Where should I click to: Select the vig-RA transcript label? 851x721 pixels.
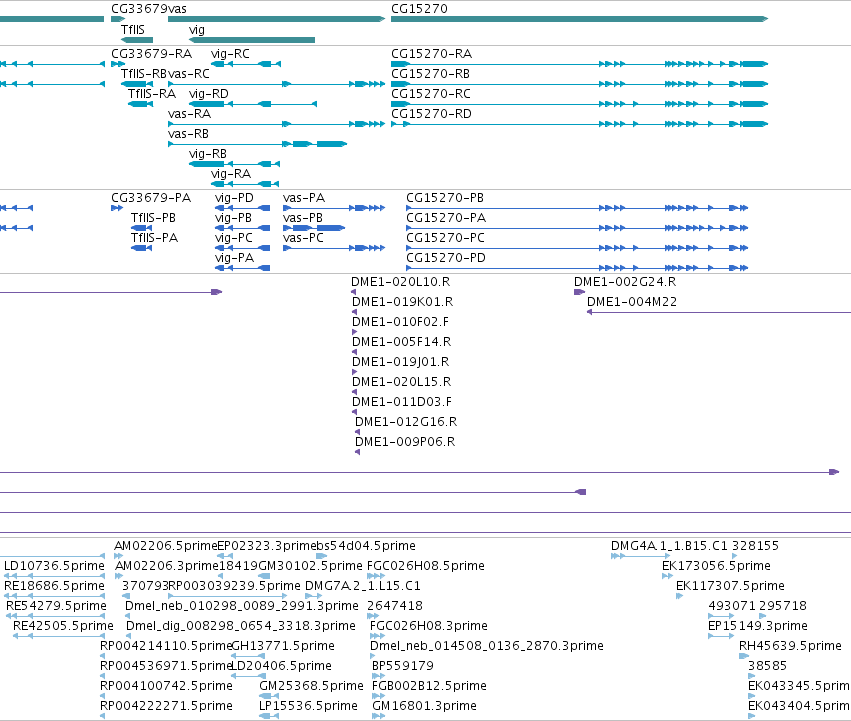coord(231,174)
